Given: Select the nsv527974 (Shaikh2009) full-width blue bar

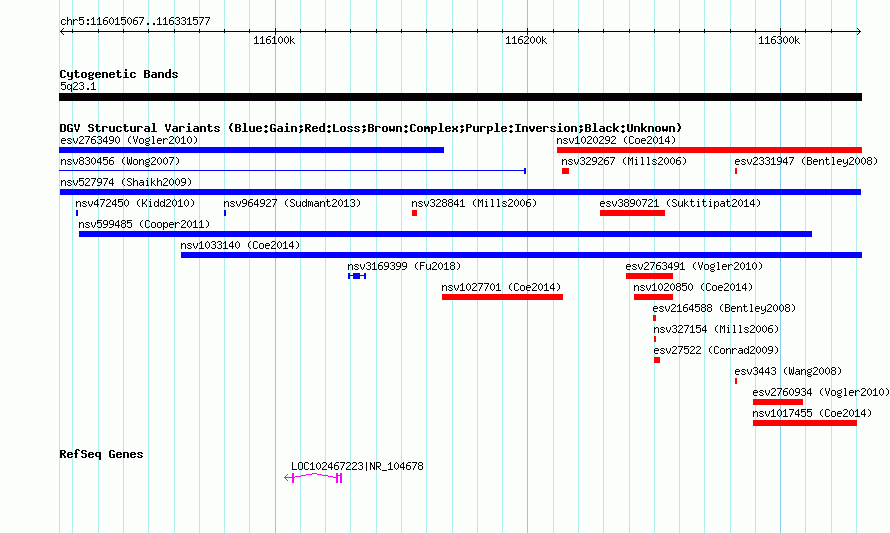Looking at the screenshot, I should [x=460, y=192].
